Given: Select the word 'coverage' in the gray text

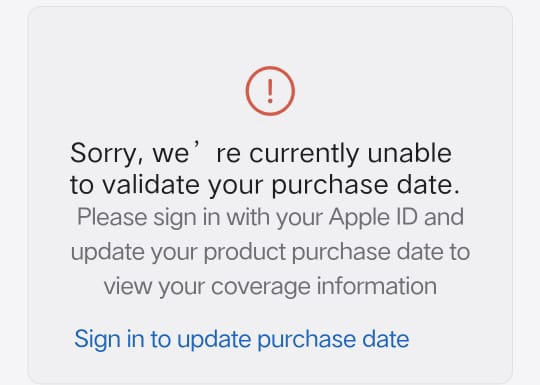Looking at the screenshot, I should (261, 288).
